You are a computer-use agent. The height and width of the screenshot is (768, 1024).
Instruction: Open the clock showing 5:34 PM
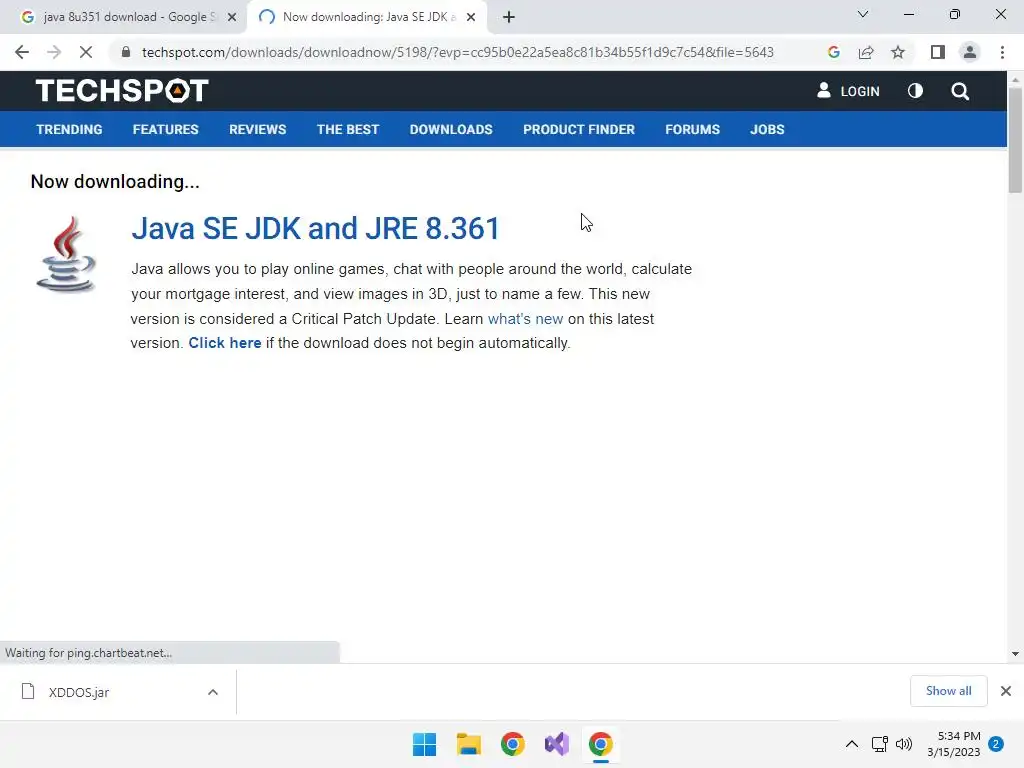point(953,744)
